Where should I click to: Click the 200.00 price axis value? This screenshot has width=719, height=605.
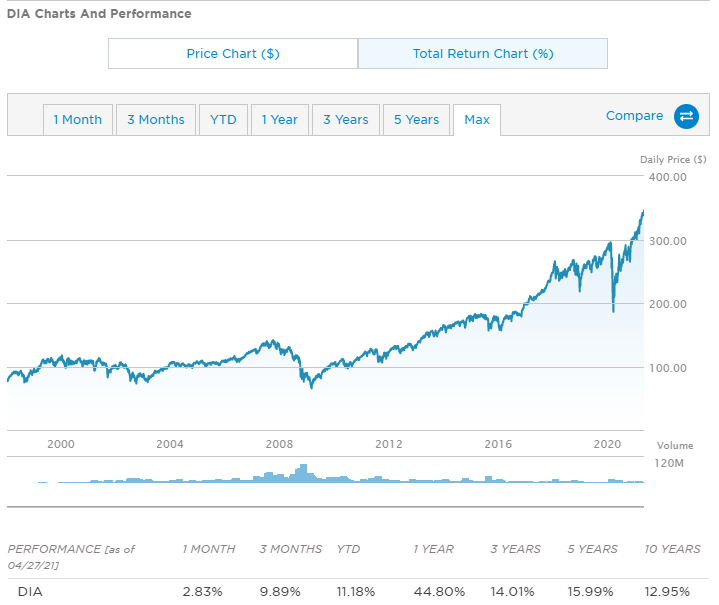tap(668, 304)
